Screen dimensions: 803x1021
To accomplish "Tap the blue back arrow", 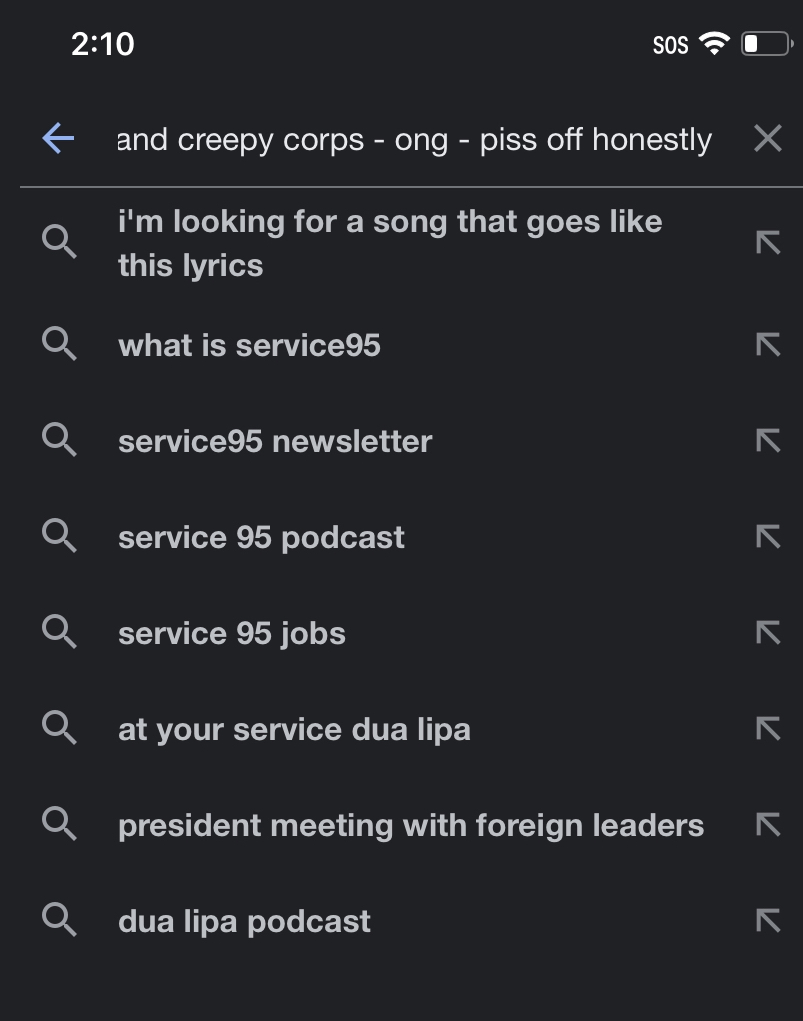I will (59, 139).
